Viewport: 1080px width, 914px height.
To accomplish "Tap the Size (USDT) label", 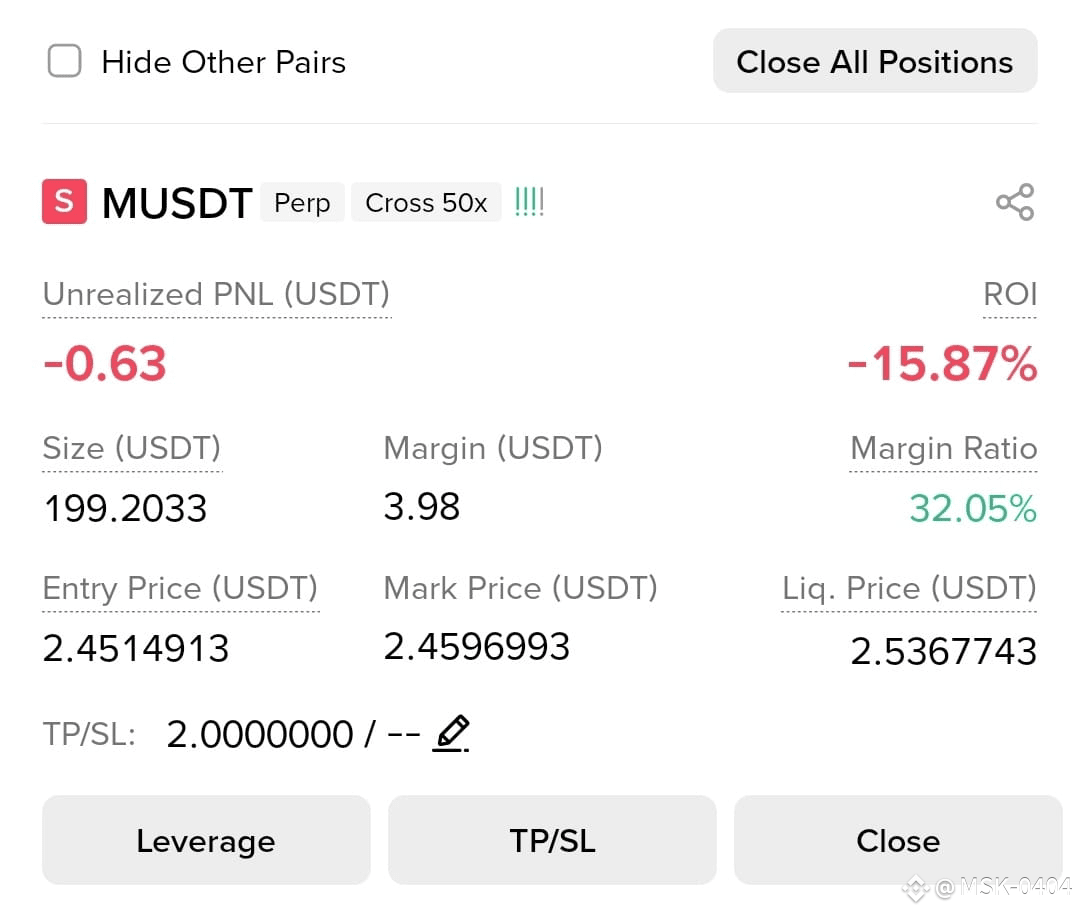I will (132, 448).
